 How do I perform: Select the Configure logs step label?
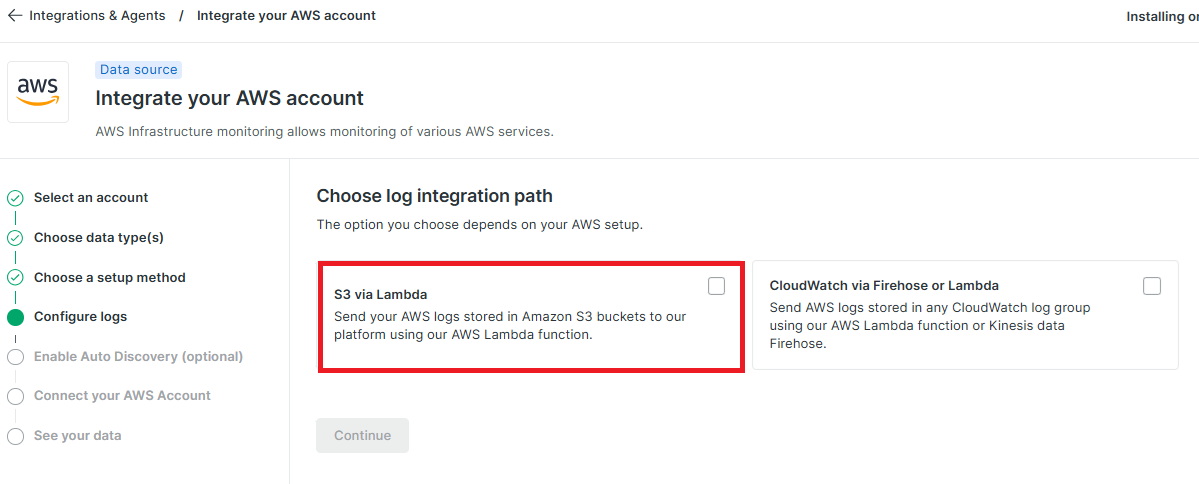click(80, 317)
